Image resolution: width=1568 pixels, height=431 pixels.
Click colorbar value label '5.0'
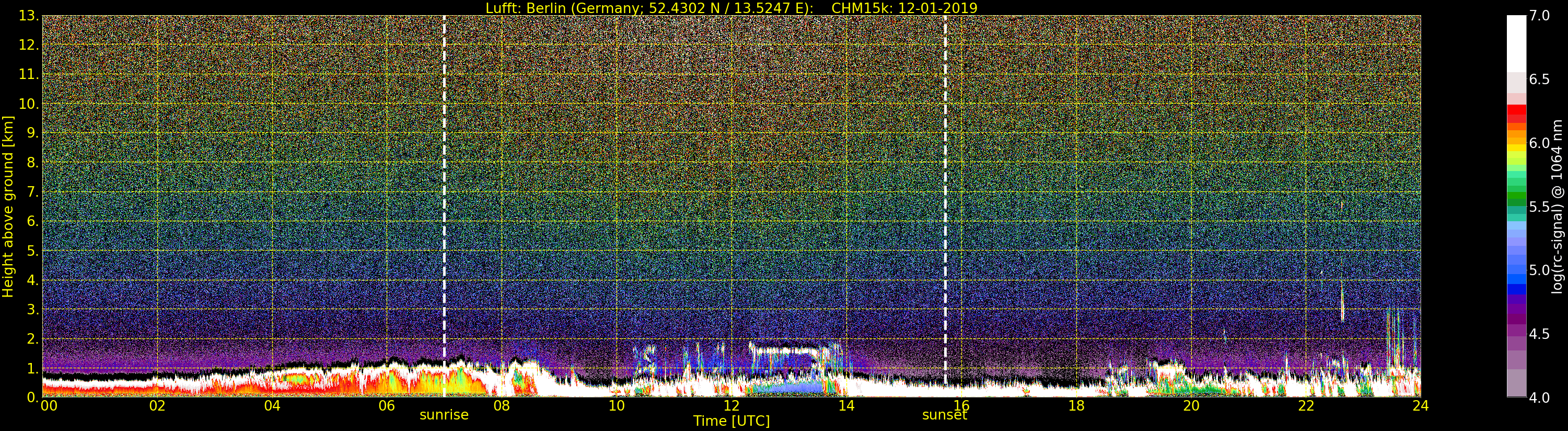coord(1539,270)
